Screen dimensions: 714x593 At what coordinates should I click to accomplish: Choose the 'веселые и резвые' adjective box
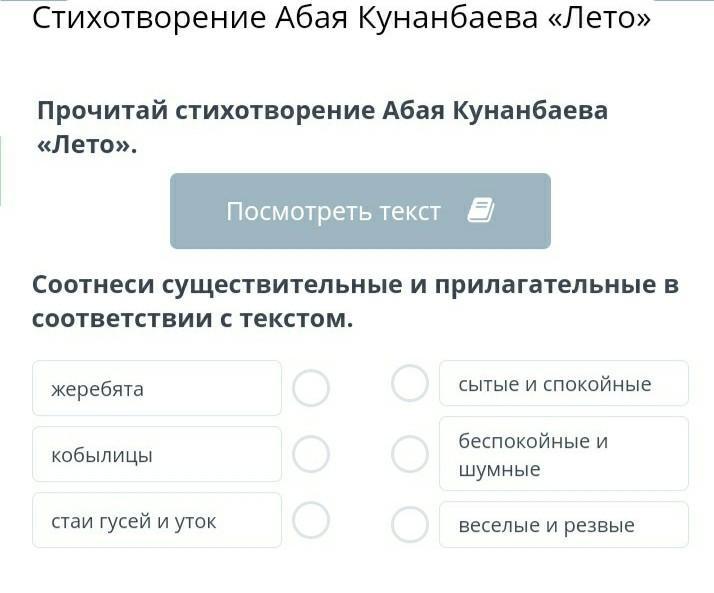tap(563, 524)
